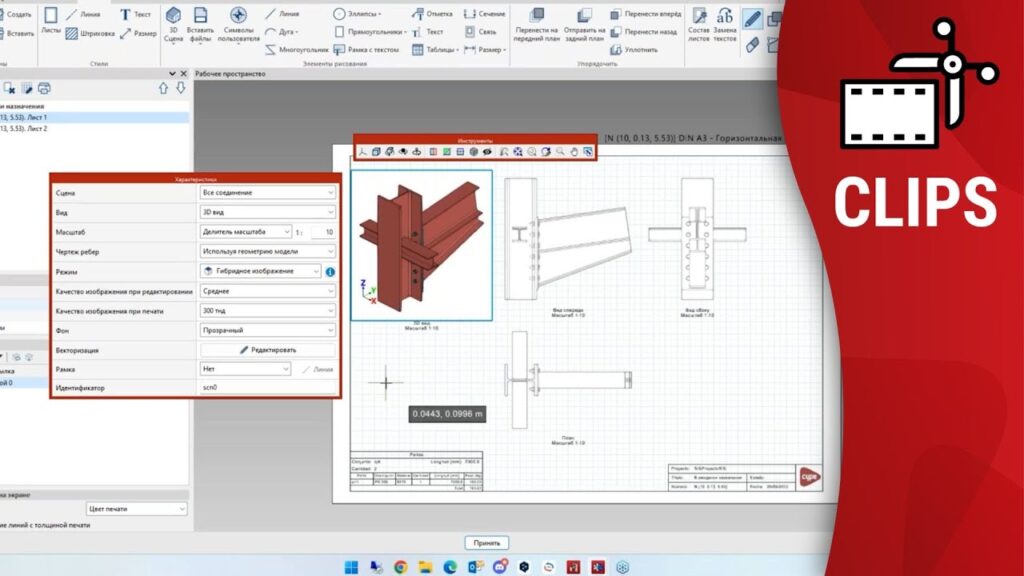The height and width of the screenshot is (576, 1024).
Task: Click the printer icon in left panel
Action: point(44,88)
